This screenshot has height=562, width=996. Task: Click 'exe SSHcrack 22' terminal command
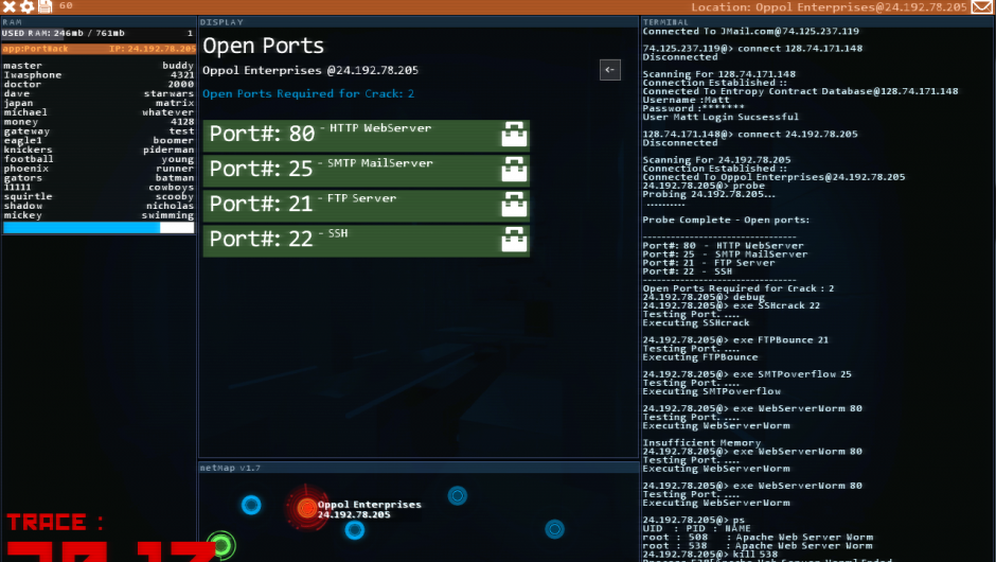pyautogui.click(x=776, y=305)
